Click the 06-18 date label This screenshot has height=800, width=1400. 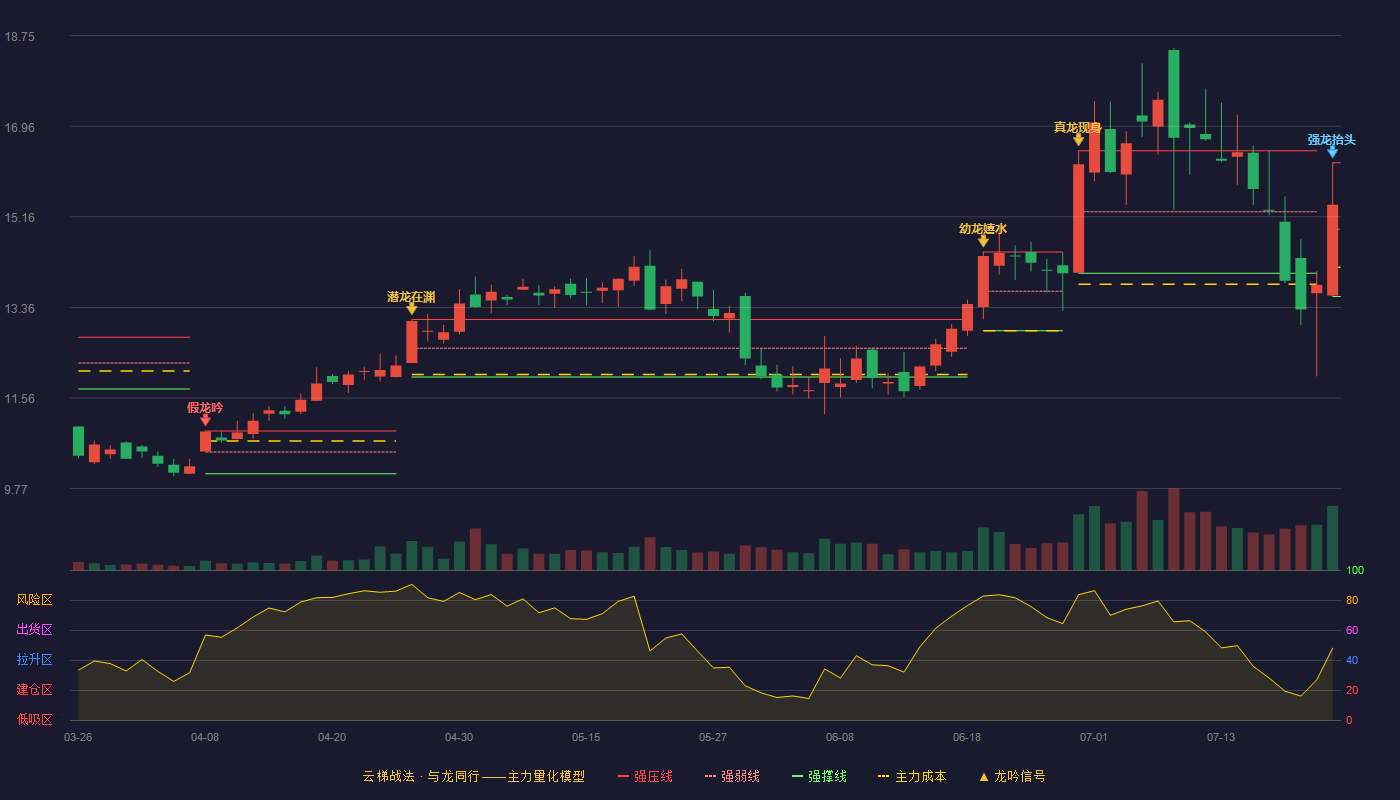(x=967, y=737)
